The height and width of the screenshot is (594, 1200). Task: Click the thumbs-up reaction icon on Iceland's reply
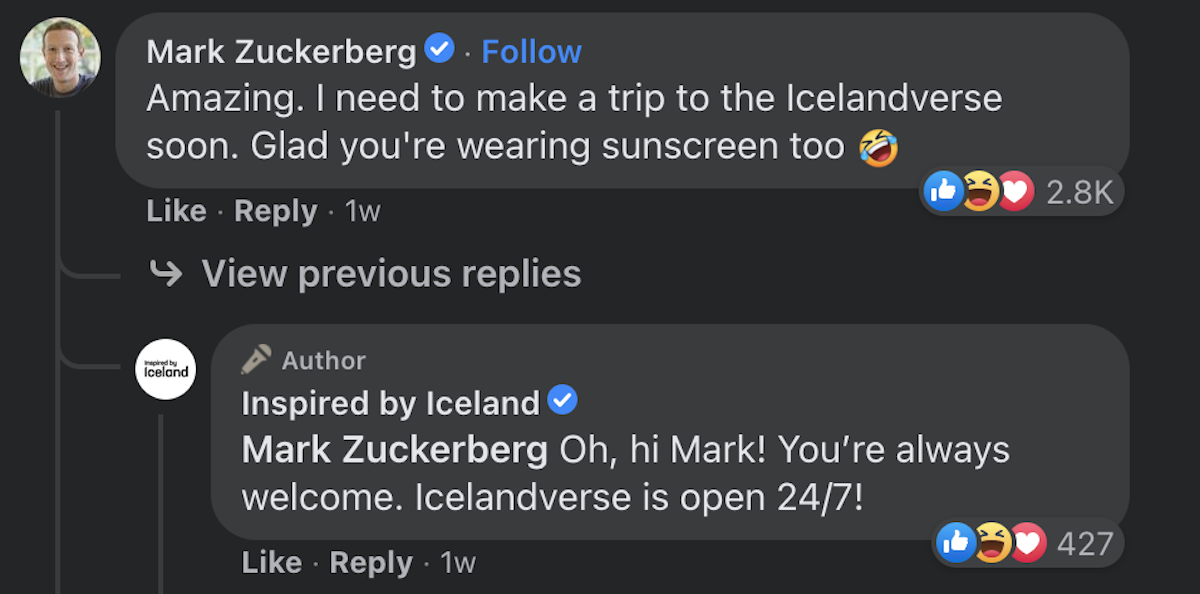click(957, 543)
